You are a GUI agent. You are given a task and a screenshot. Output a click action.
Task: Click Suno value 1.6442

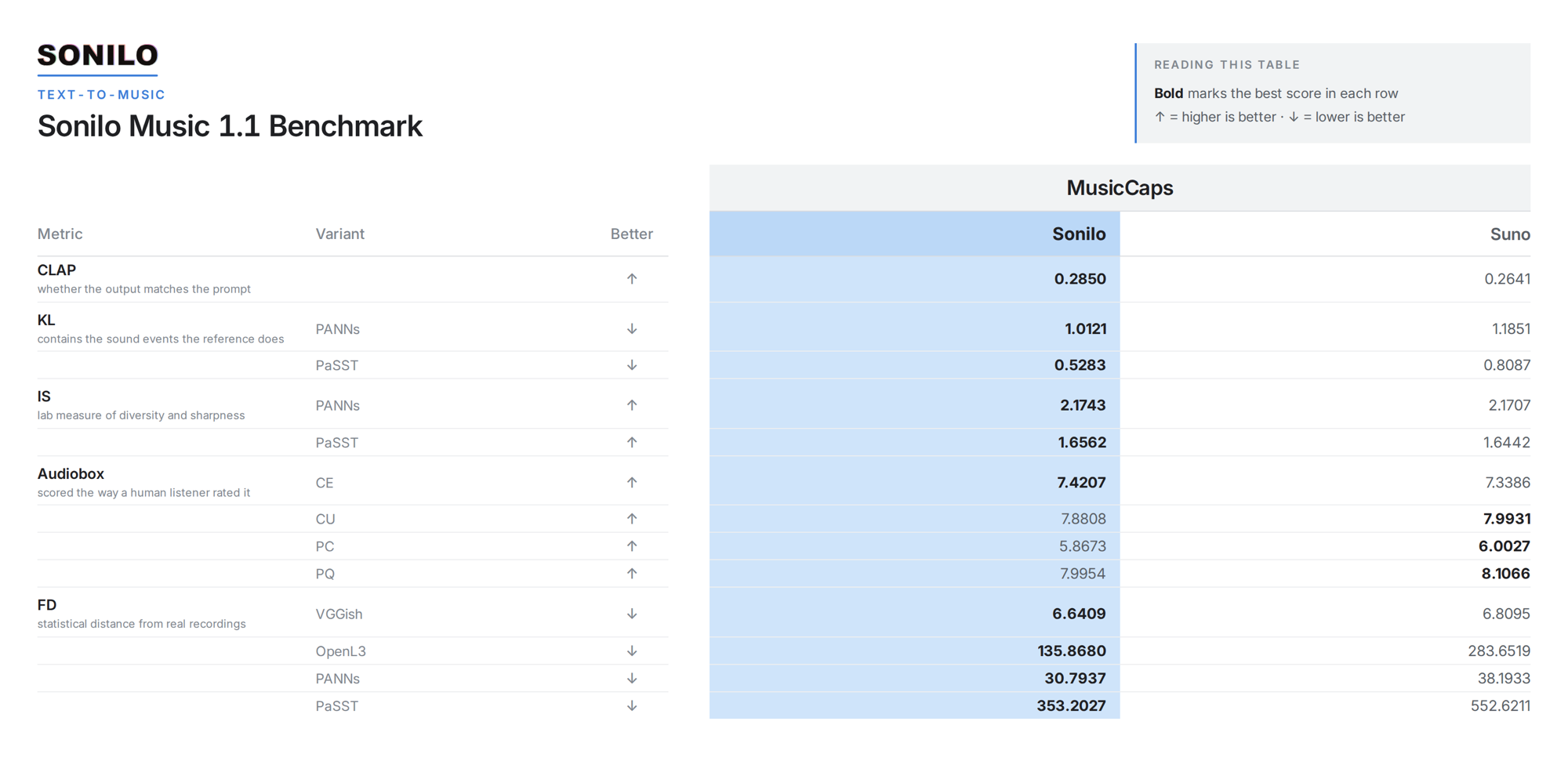[1507, 442]
